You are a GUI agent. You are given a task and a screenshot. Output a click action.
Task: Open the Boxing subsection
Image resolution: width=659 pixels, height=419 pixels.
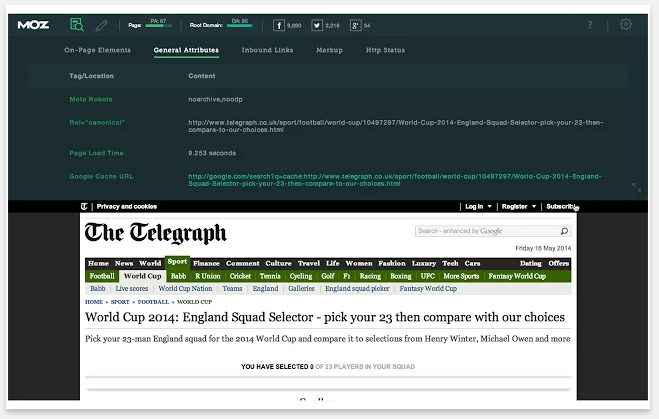pyautogui.click(x=401, y=276)
